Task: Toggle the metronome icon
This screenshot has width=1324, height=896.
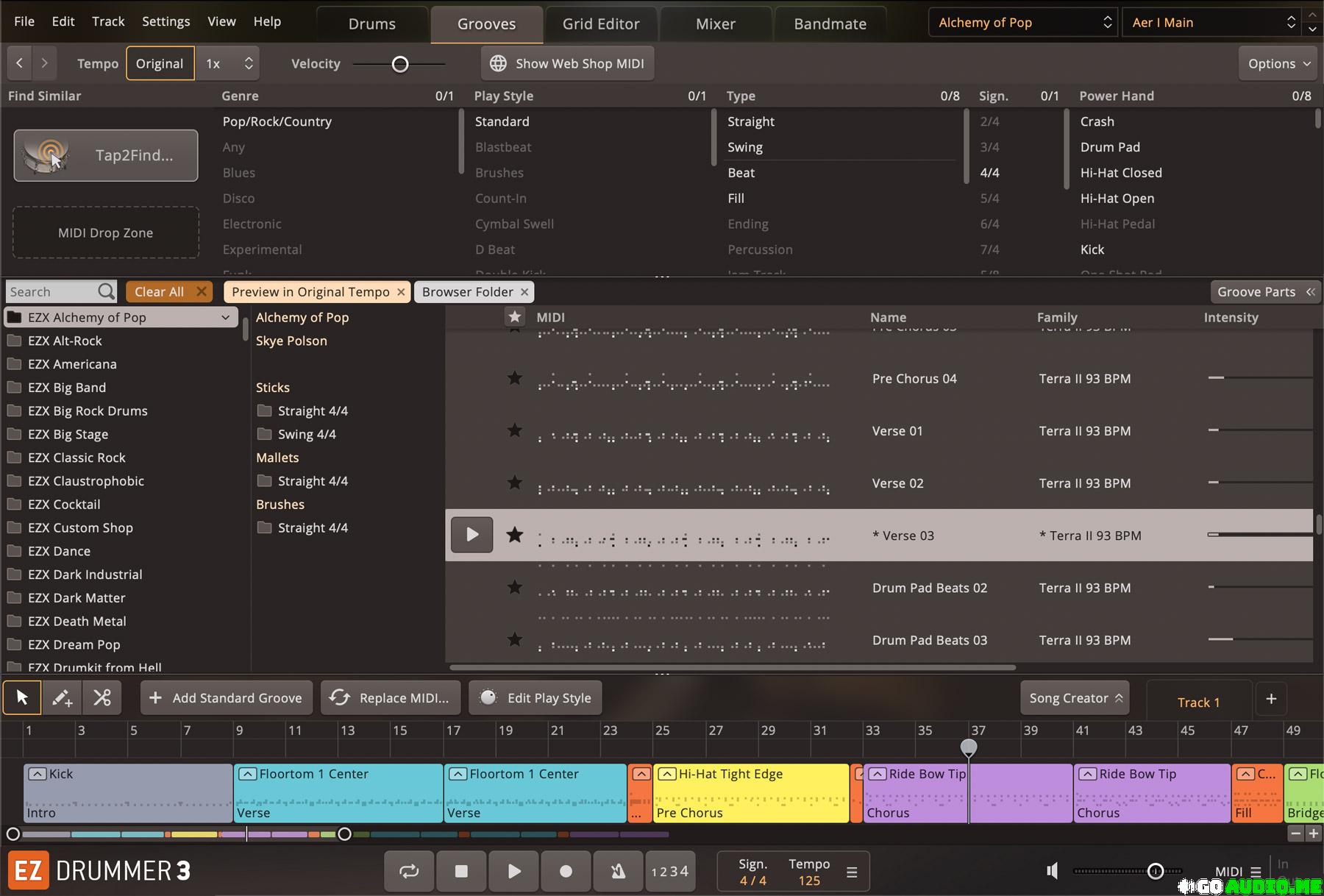Action: point(618,871)
